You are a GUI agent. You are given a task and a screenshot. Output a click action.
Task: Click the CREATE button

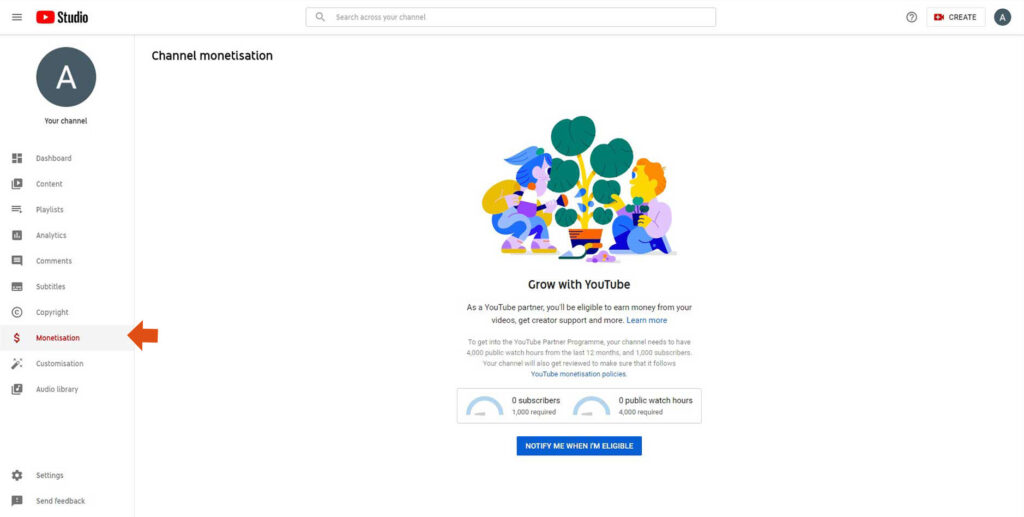coord(955,18)
